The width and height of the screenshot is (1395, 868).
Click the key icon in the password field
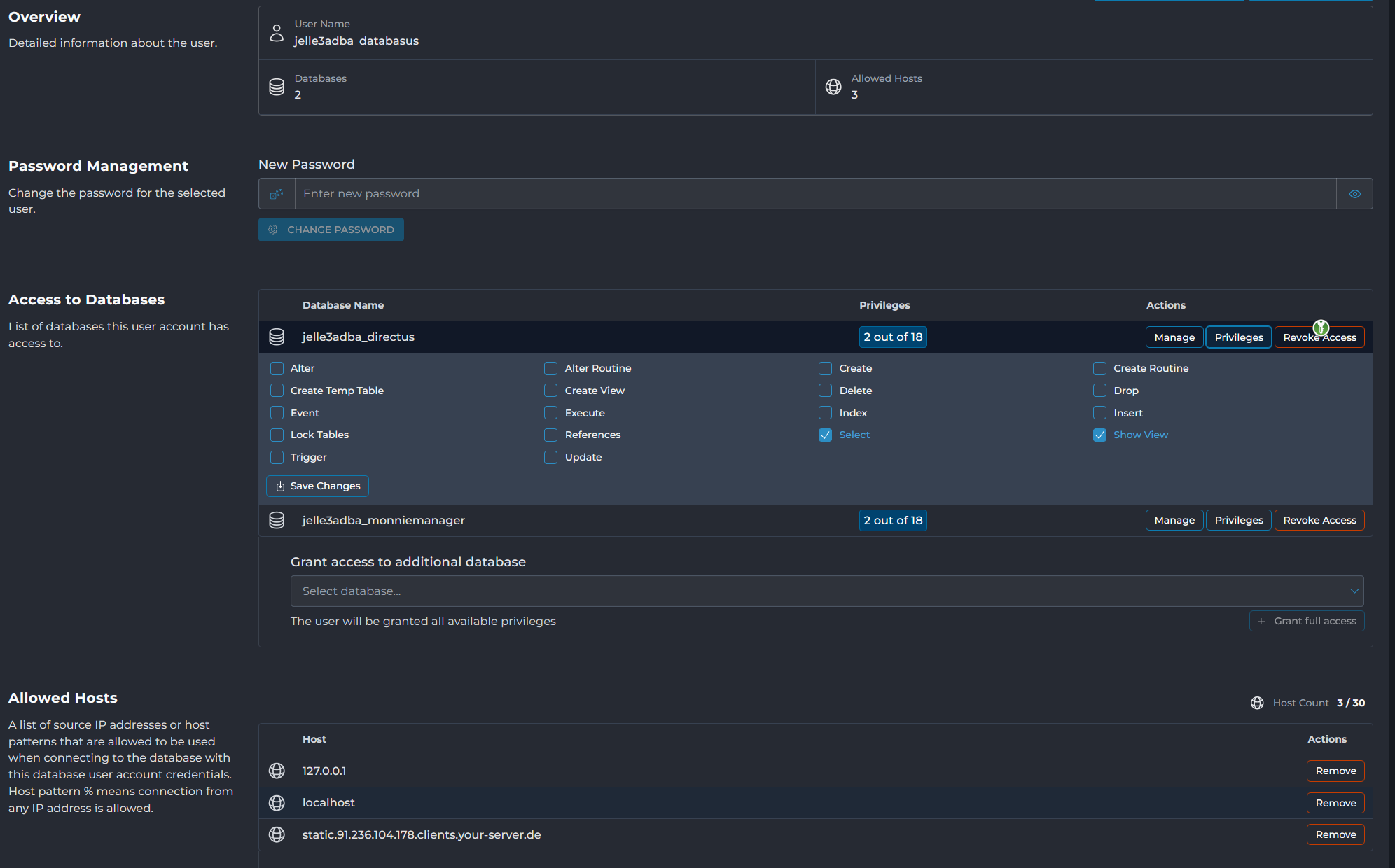coord(277,194)
